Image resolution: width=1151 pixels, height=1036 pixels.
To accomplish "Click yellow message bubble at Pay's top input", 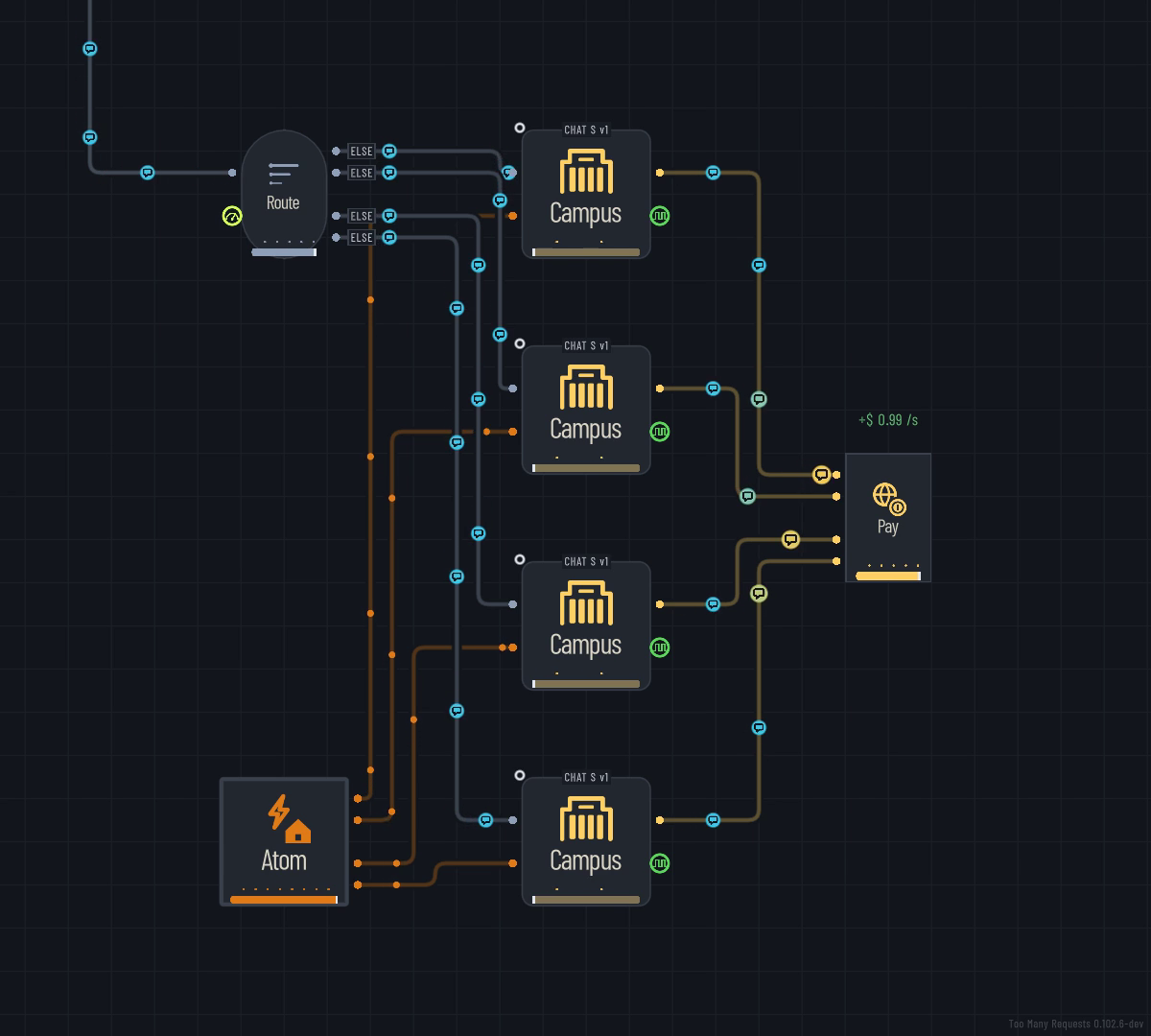I will (821, 475).
